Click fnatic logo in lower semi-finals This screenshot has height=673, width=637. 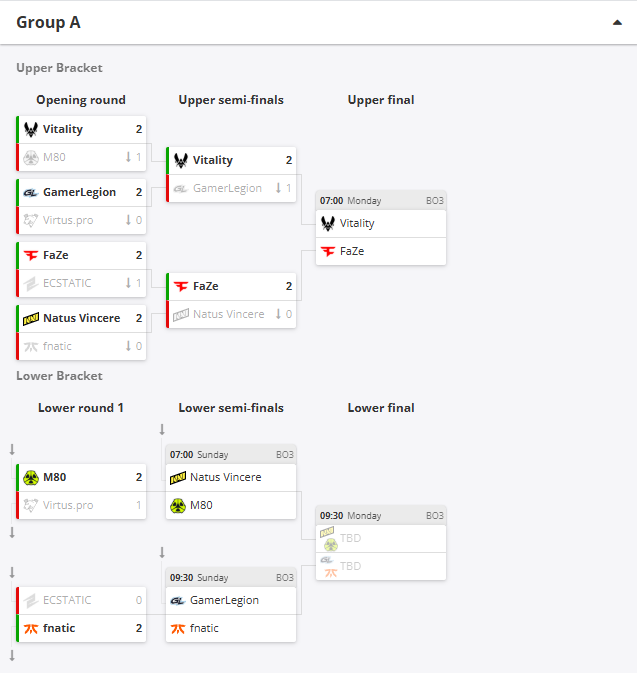tap(178, 628)
